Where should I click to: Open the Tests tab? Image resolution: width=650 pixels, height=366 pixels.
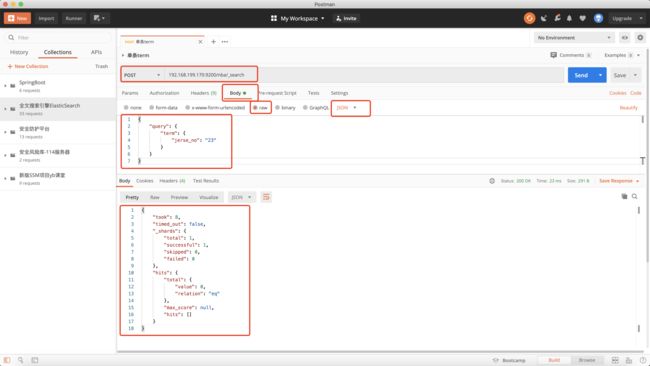click(x=313, y=93)
